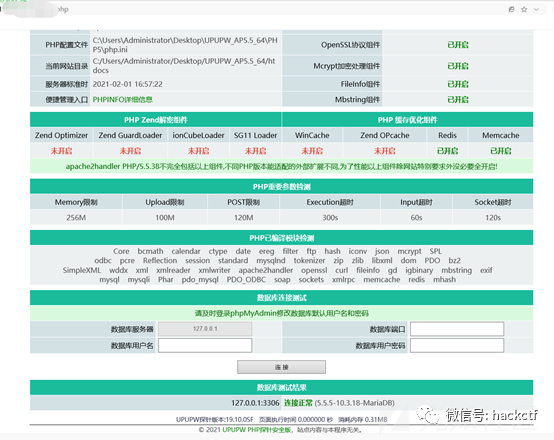Click the Zend Optimizer column label
The height and width of the screenshot is (440, 554).
tap(61, 135)
